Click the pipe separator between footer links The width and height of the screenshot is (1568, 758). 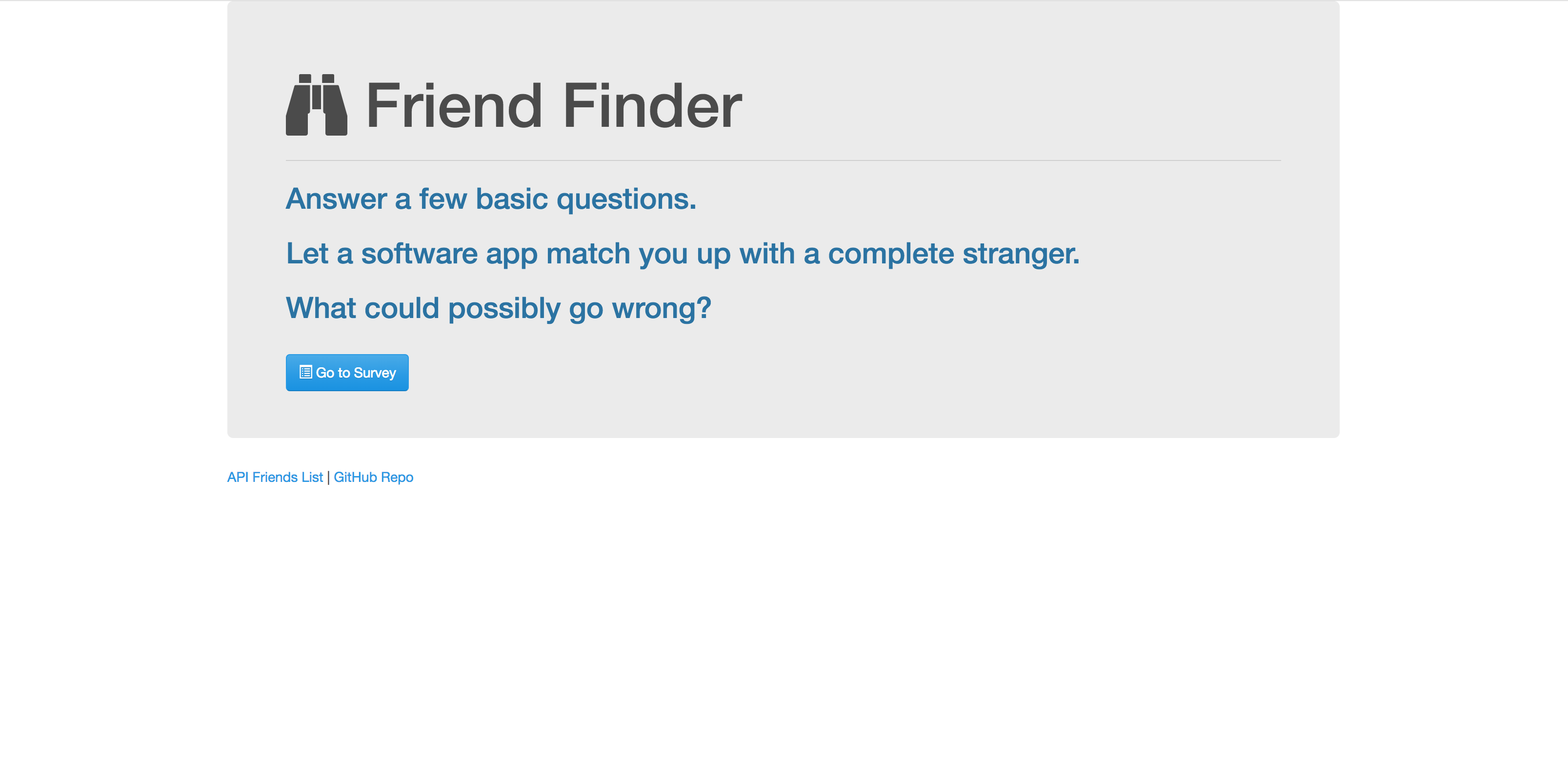328,478
